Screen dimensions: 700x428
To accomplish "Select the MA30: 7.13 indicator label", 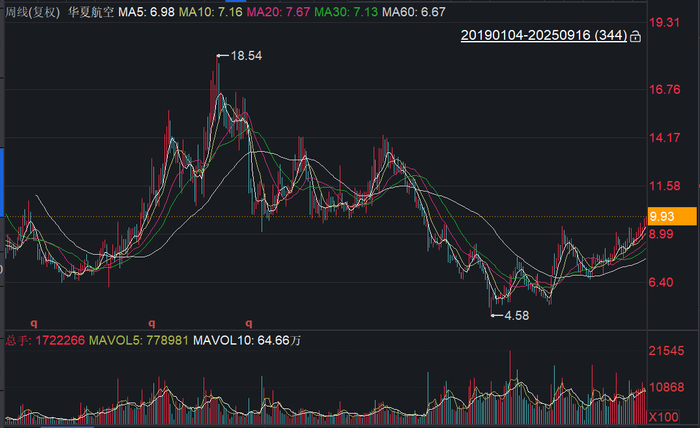I will pyautogui.click(x=346, y=12).
